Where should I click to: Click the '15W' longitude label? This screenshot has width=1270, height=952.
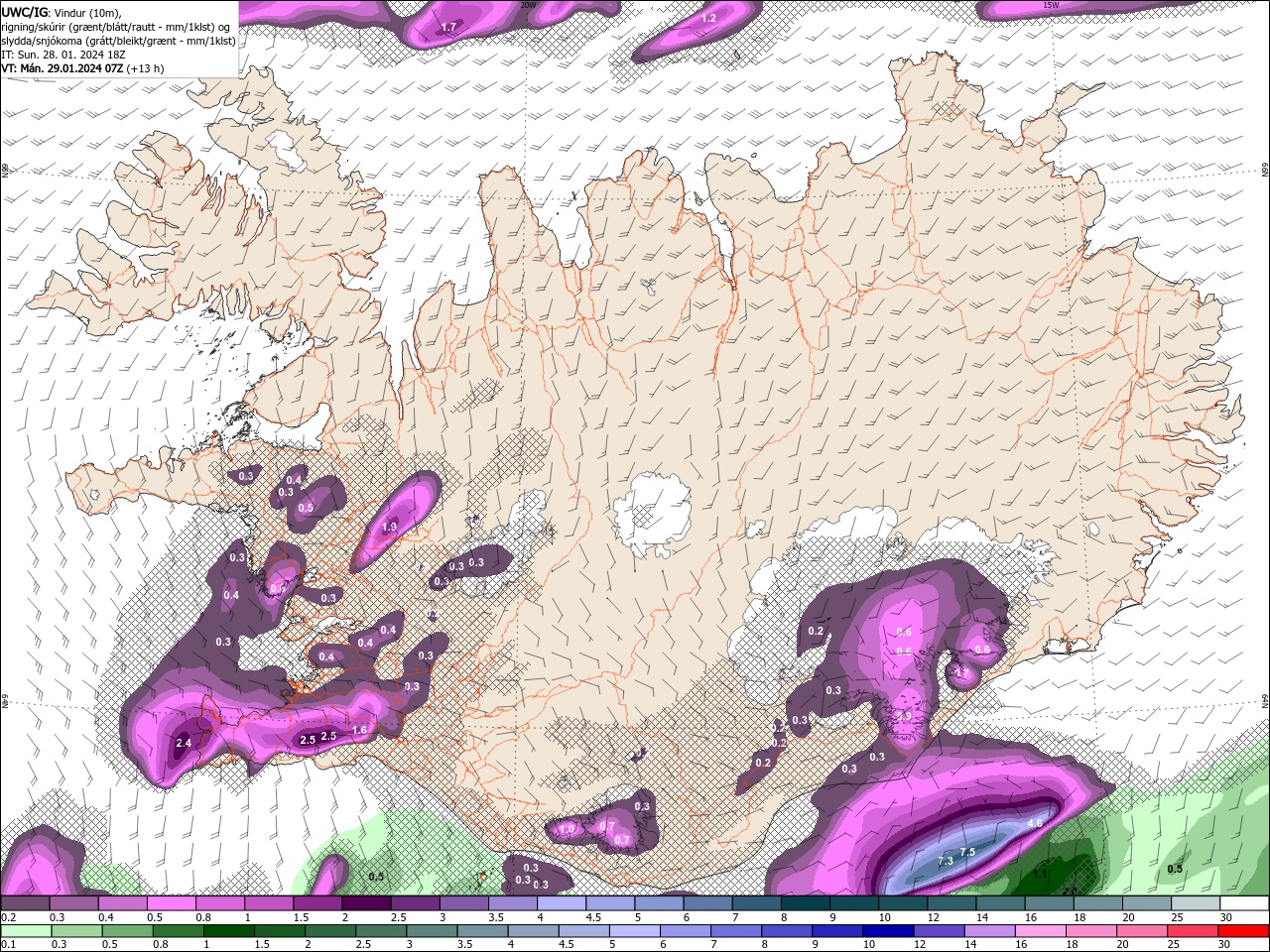(x=1051, y=4)
